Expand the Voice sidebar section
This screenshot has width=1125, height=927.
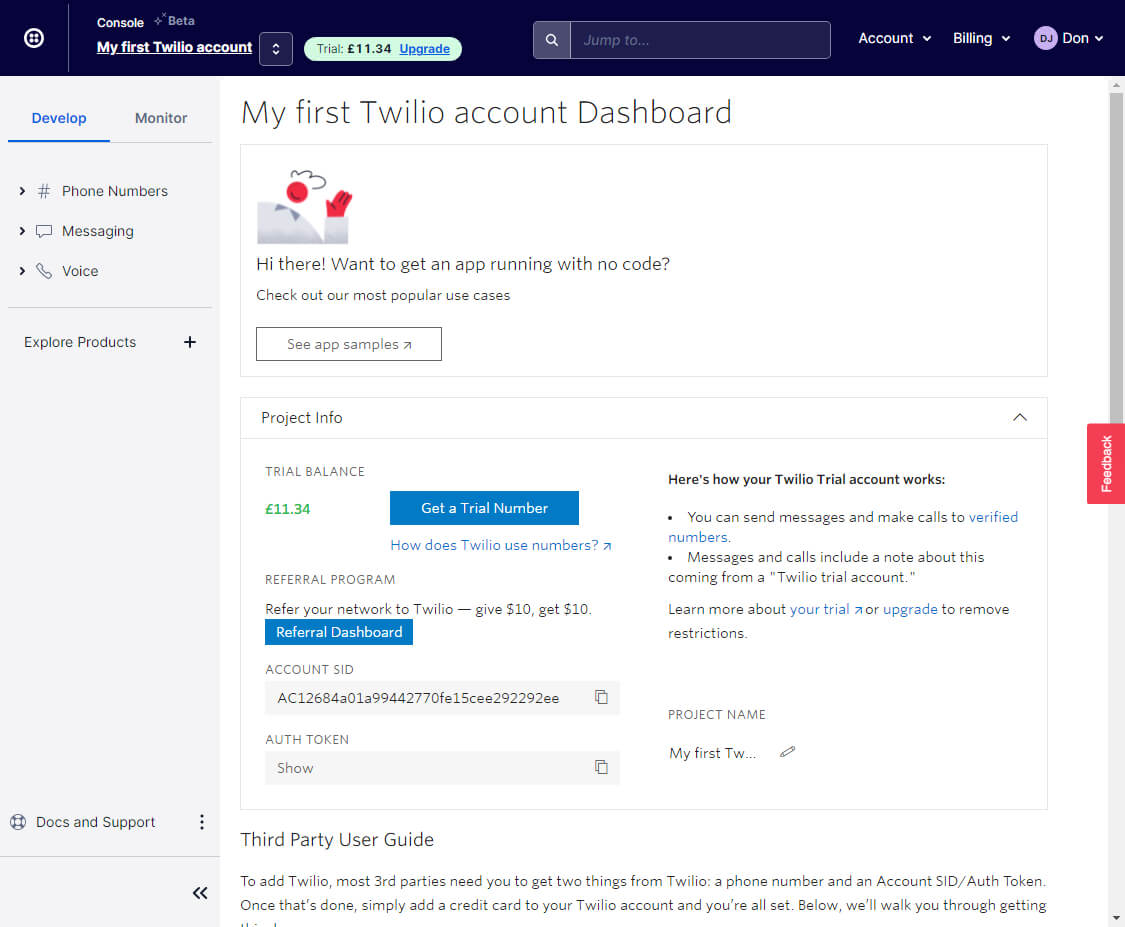(x=22, y=271)
